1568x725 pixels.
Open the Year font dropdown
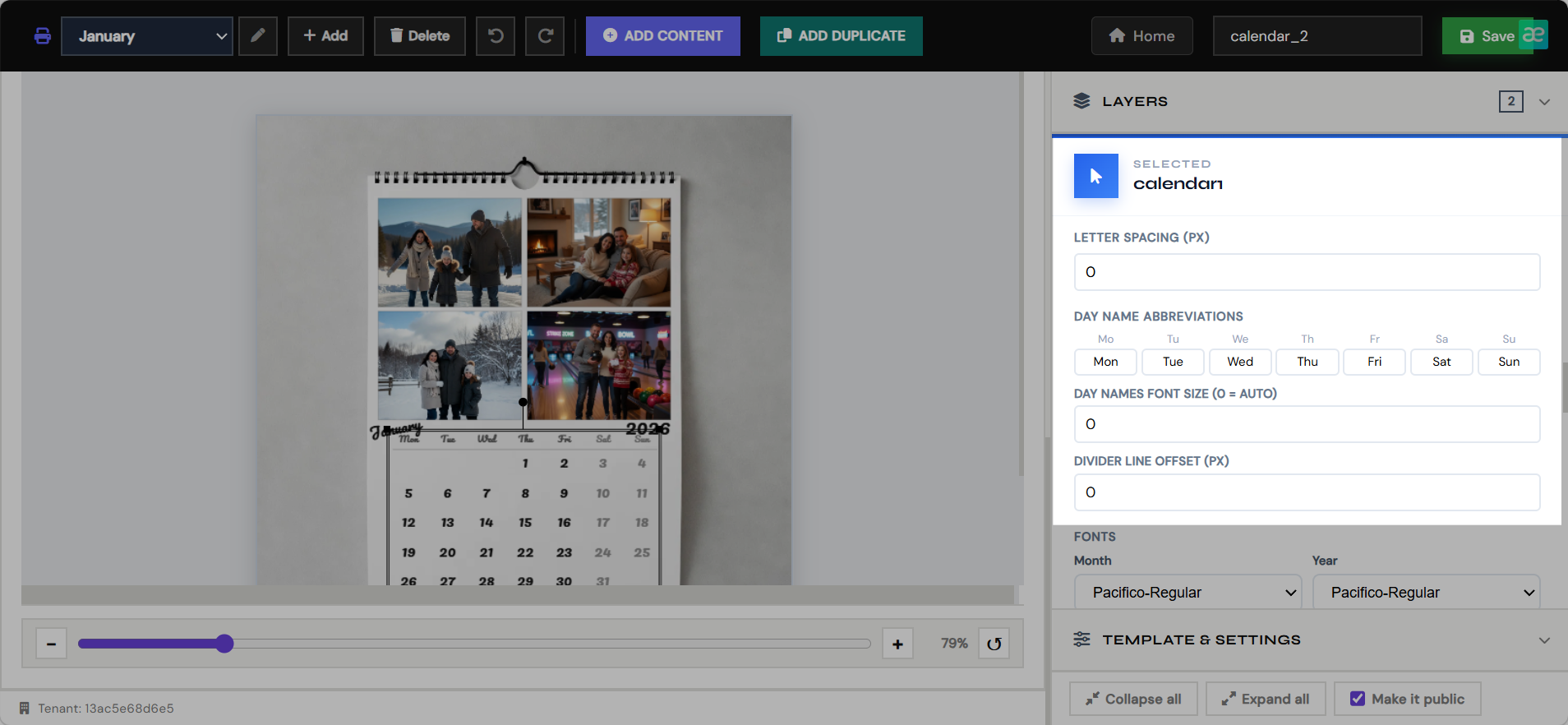click(1426, 592)
